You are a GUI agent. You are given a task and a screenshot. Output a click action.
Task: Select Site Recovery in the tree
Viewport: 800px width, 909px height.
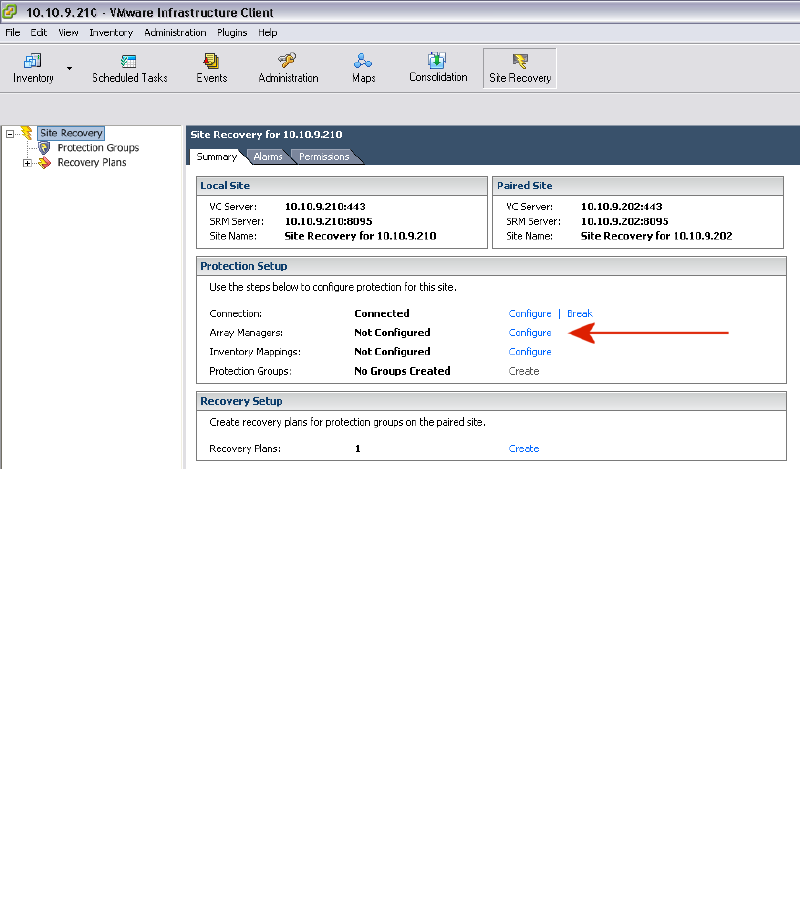click(71, 133)
